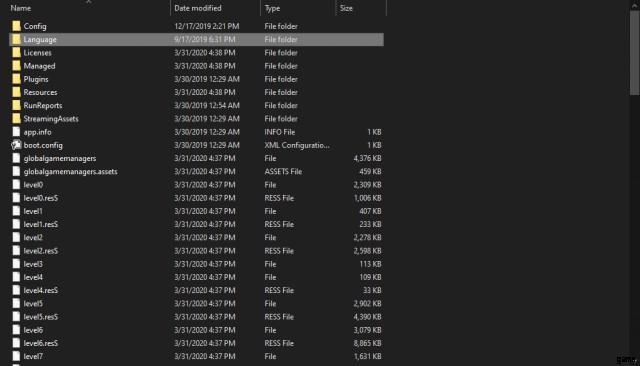
Task: Click the Plugins folder icon
Action: (x=16, y=79)
